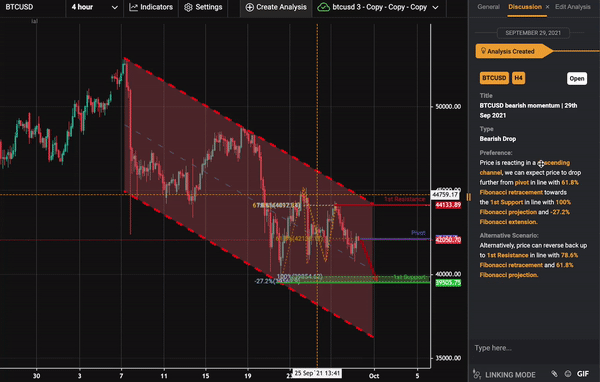The height and width of the screenshot is (382, 600).
Task: Click the Pivot label on the chart
Action: pos(418,233)
